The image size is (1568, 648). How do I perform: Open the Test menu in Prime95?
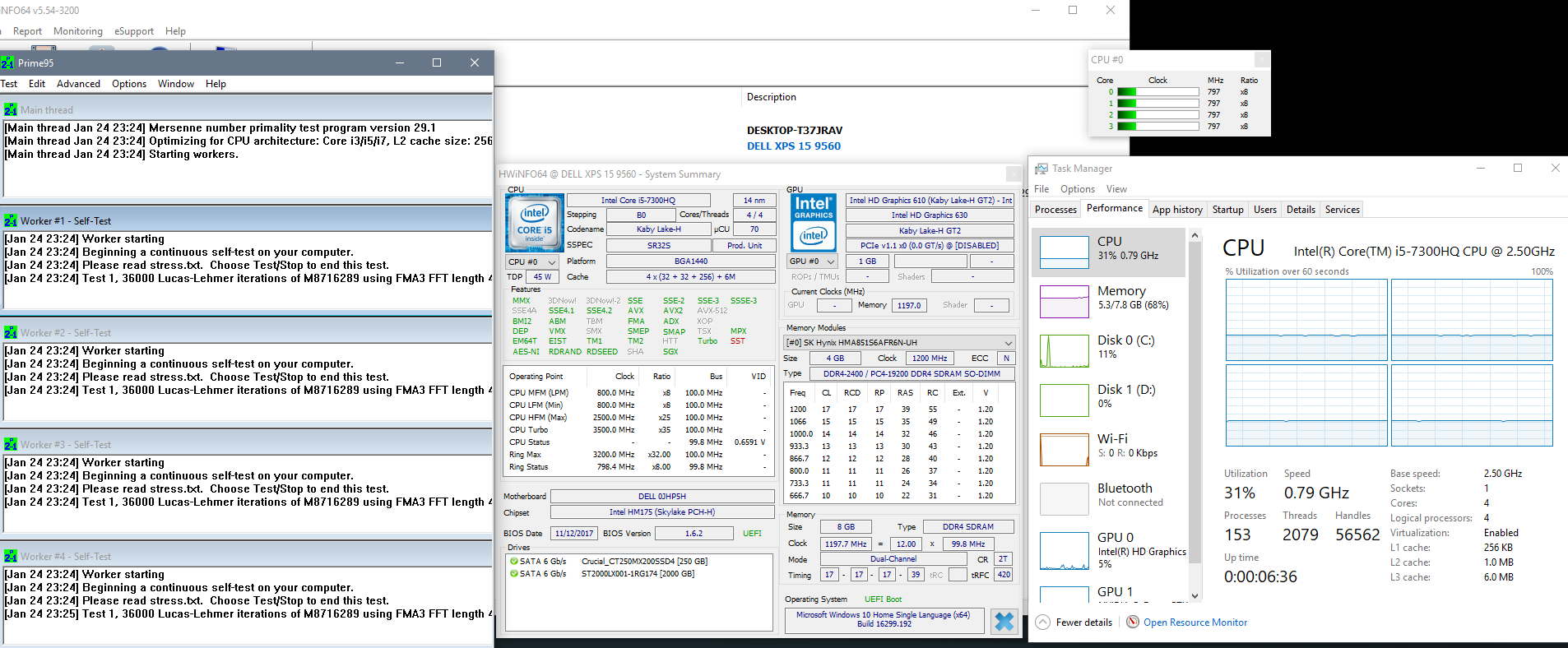[x=9, y=84]
